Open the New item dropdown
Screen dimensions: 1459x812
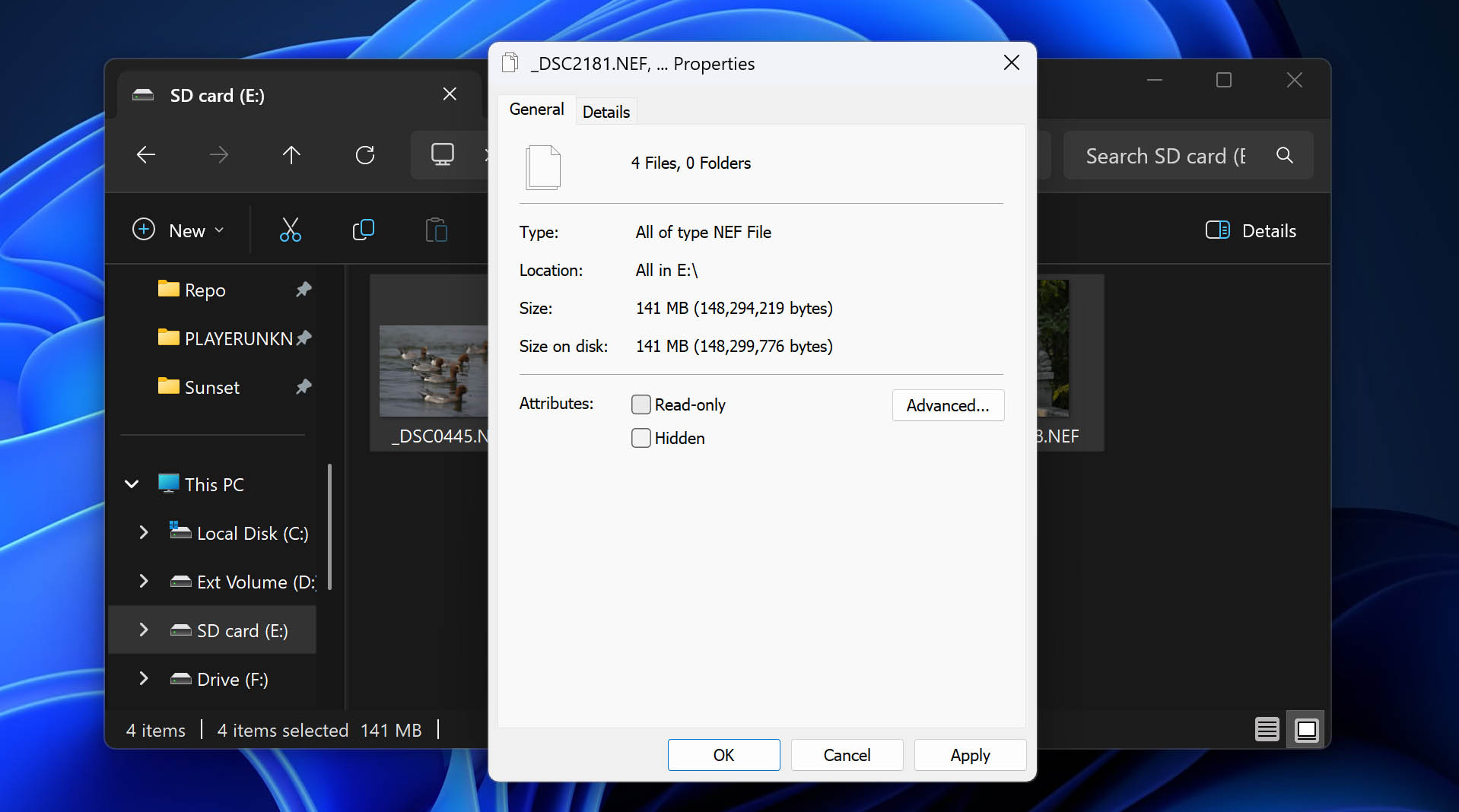tap(179, 230)
